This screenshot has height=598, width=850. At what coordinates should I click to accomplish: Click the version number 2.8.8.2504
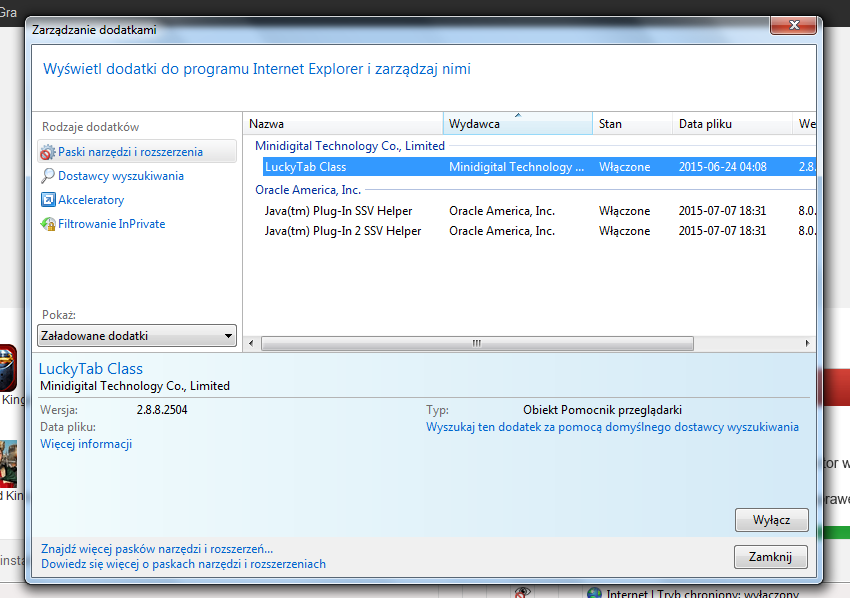coord(162,410)
